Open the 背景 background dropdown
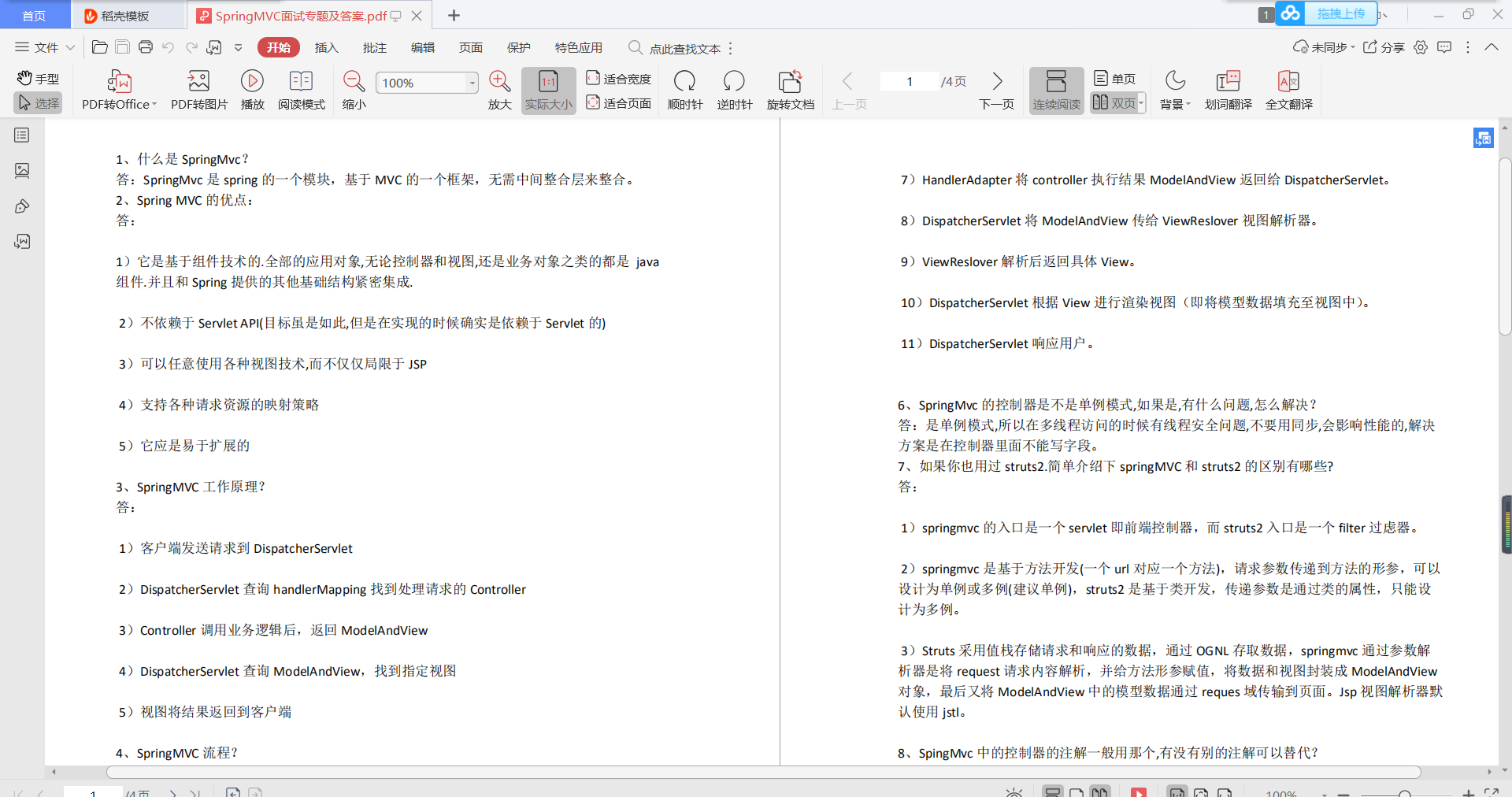This screenshot has height=797, width=1512. click(x=1175, y=91)
